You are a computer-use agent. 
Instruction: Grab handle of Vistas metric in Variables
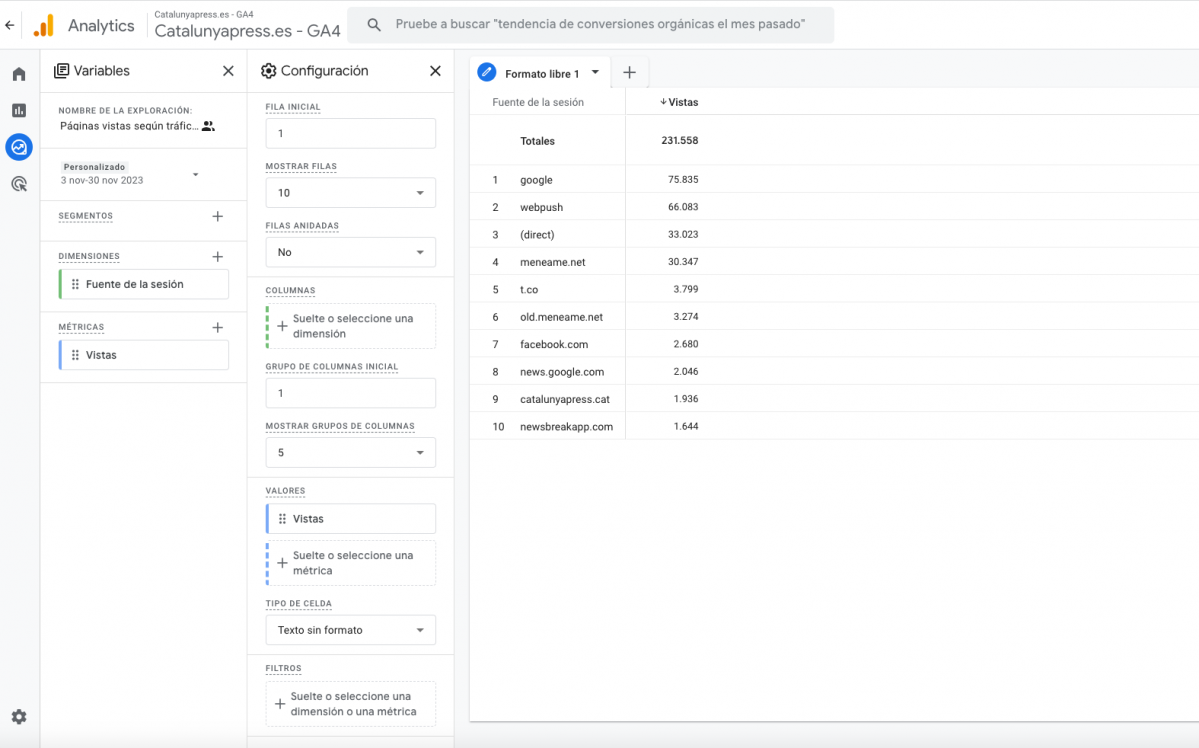(x=75, y=355)
